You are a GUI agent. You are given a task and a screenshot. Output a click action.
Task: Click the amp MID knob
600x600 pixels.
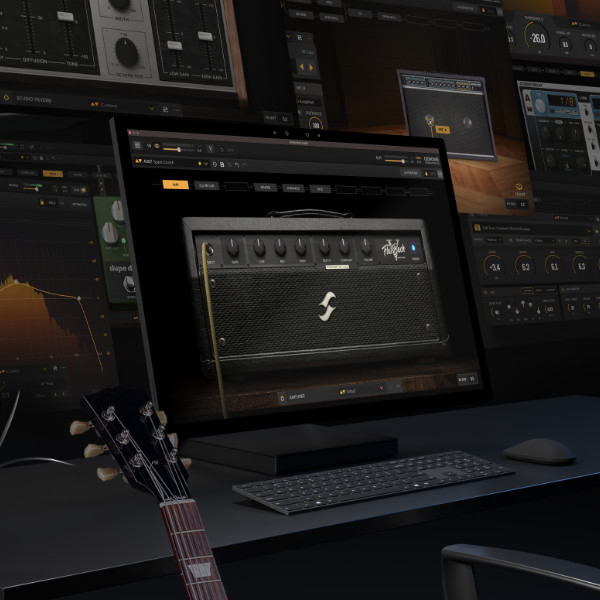tap(280, 247)
